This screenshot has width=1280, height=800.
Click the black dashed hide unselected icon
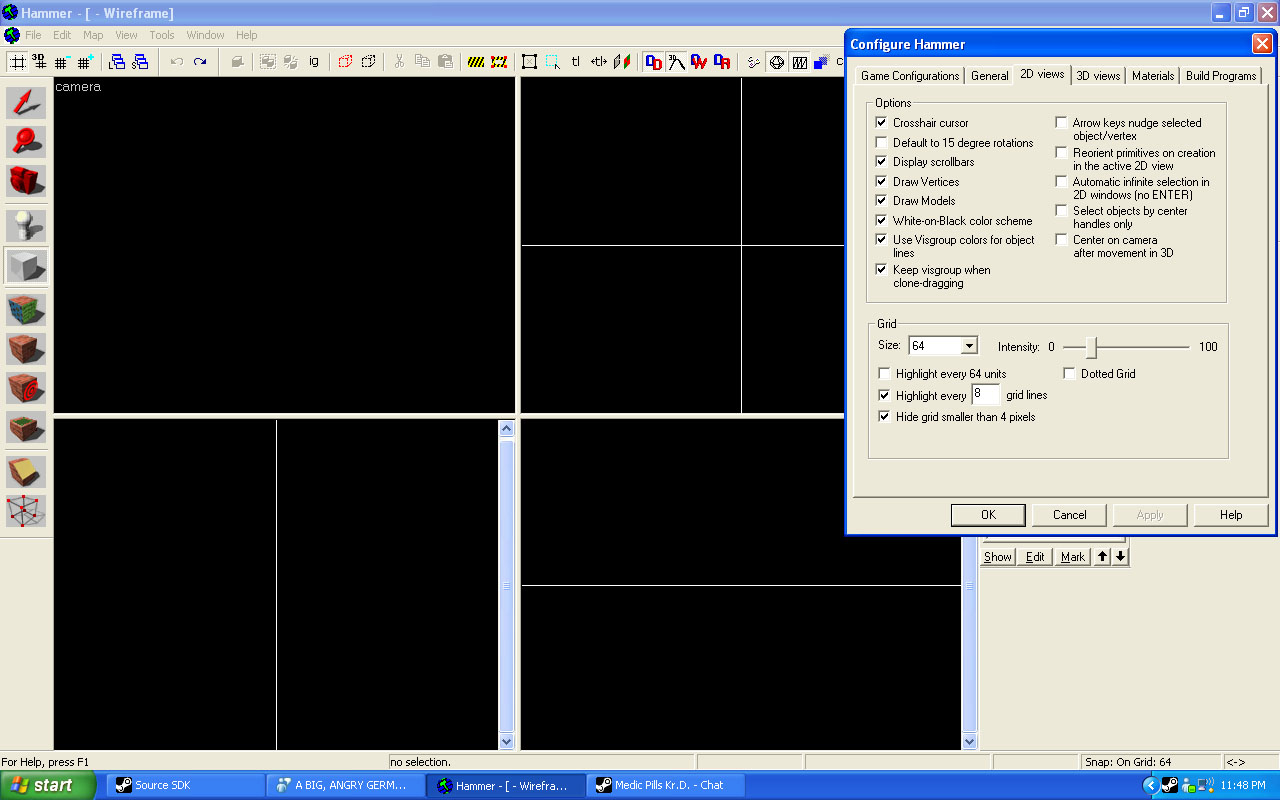(368, 62)
